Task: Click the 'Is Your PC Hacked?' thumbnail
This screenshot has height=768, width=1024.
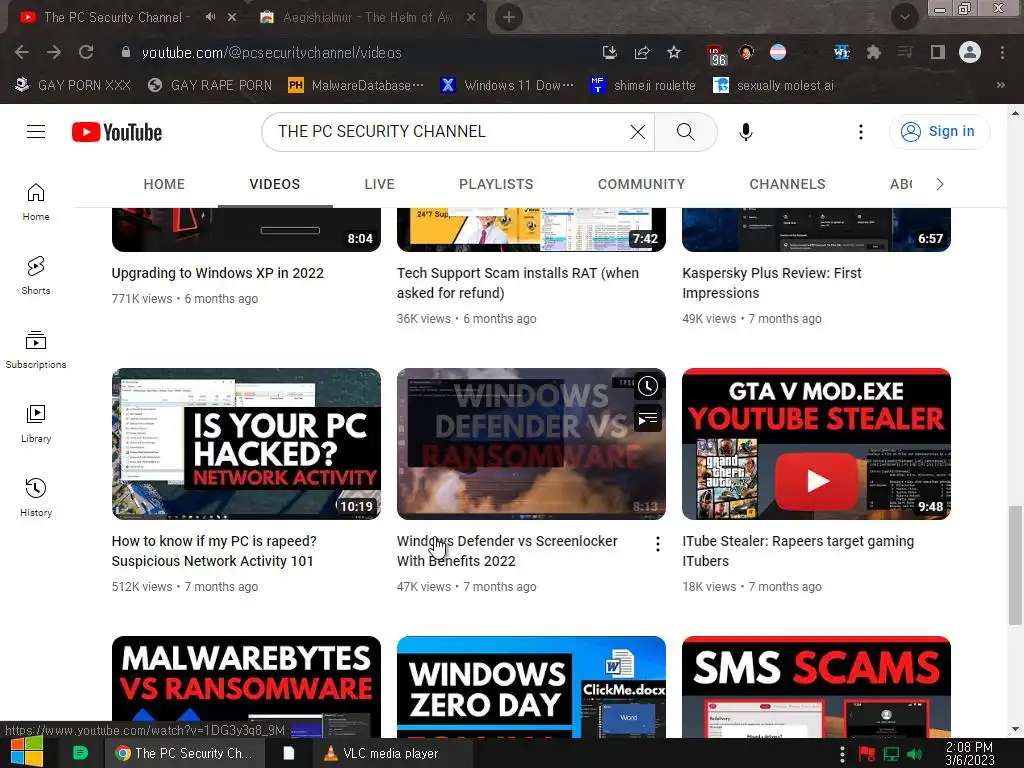Action: (246, 444)
